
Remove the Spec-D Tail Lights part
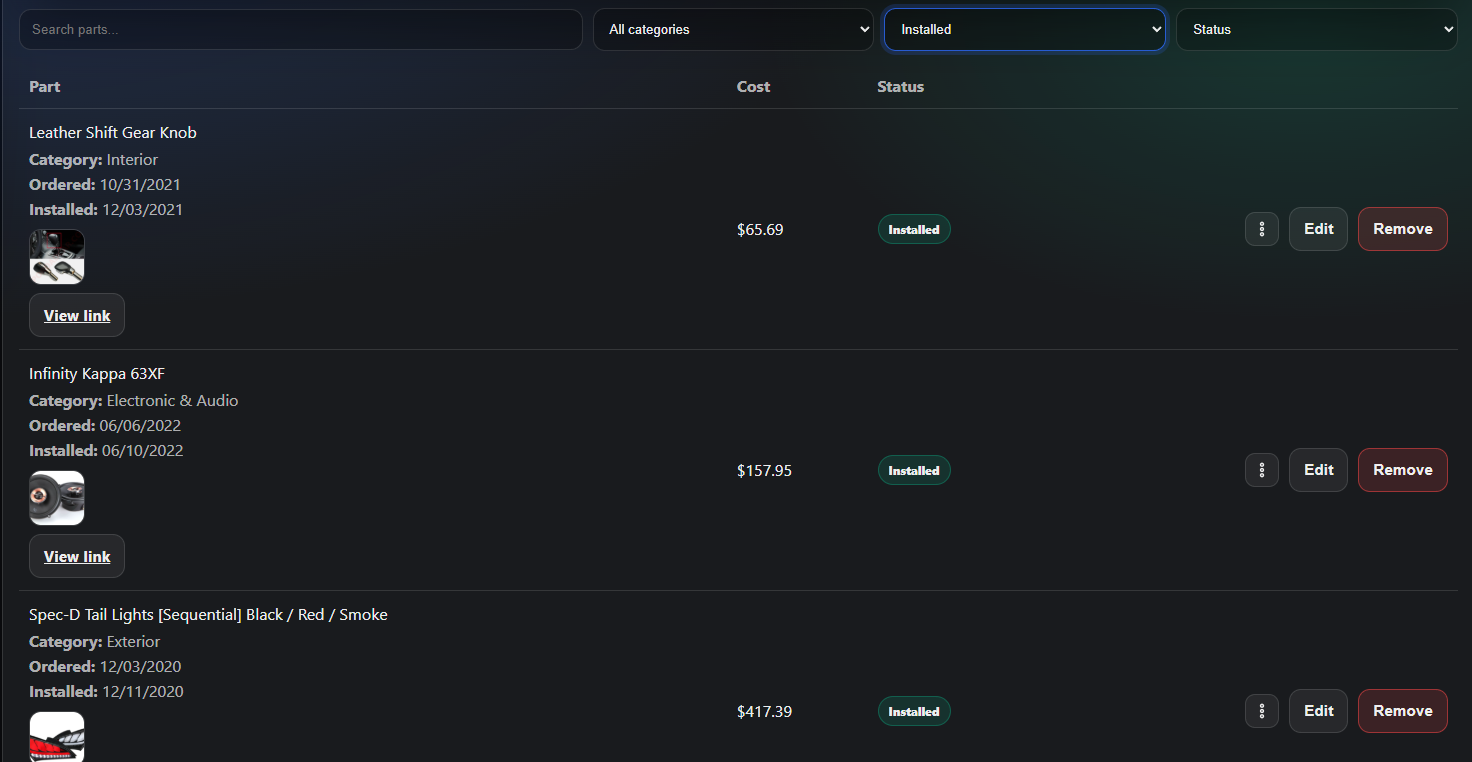tap(1403, 711)
